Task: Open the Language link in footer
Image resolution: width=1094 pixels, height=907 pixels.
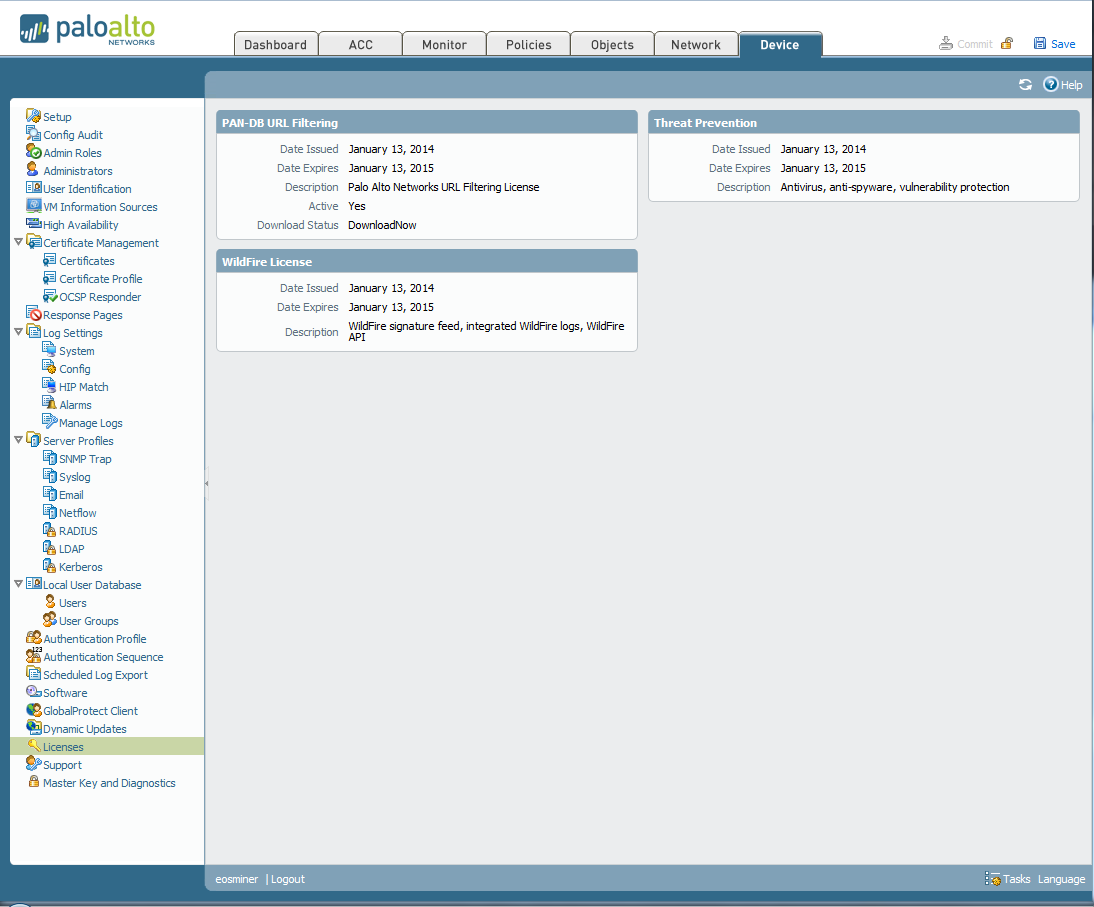Action: 1061,879
